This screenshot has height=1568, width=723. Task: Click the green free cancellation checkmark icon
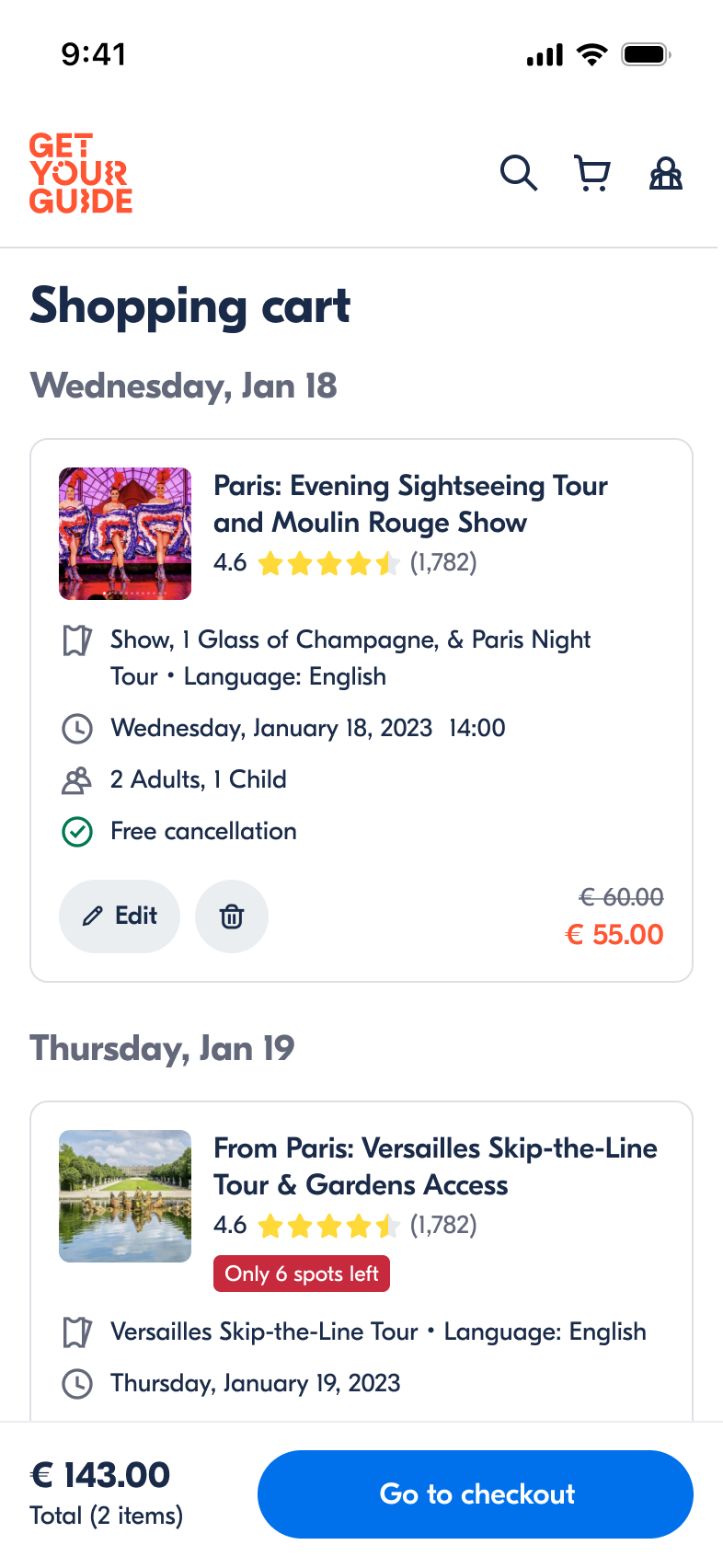click(77, 832)
